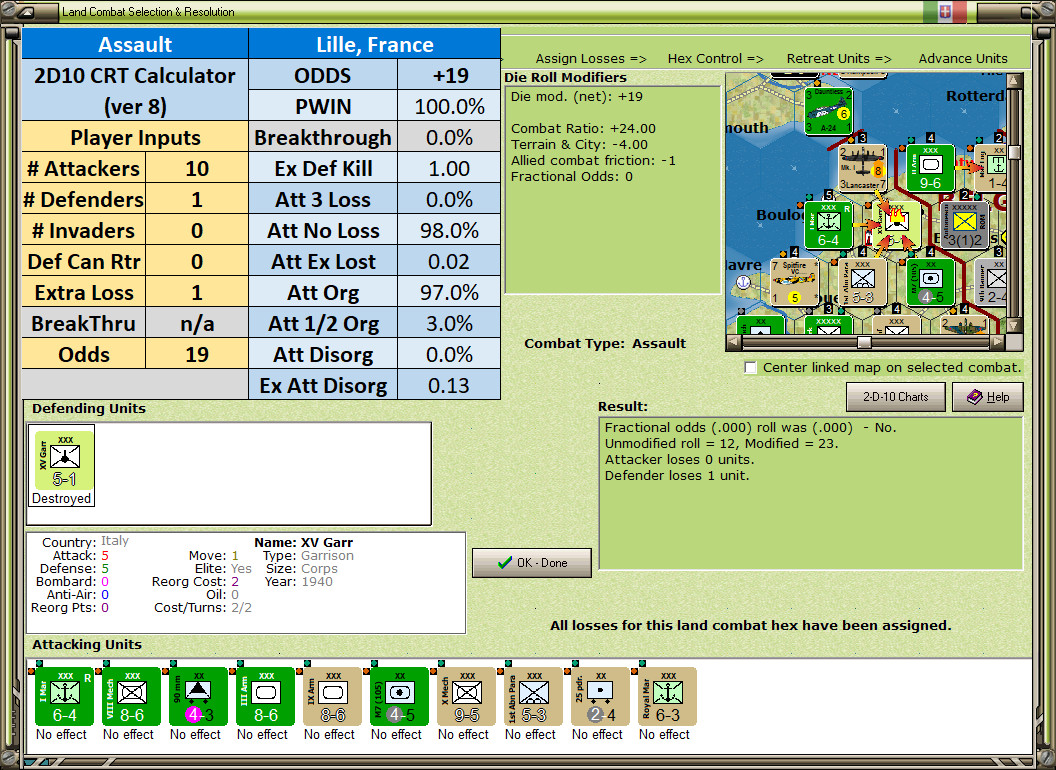Open the Assign Losses step
The width and height of the screenshot is (1056, 770).
591,59
